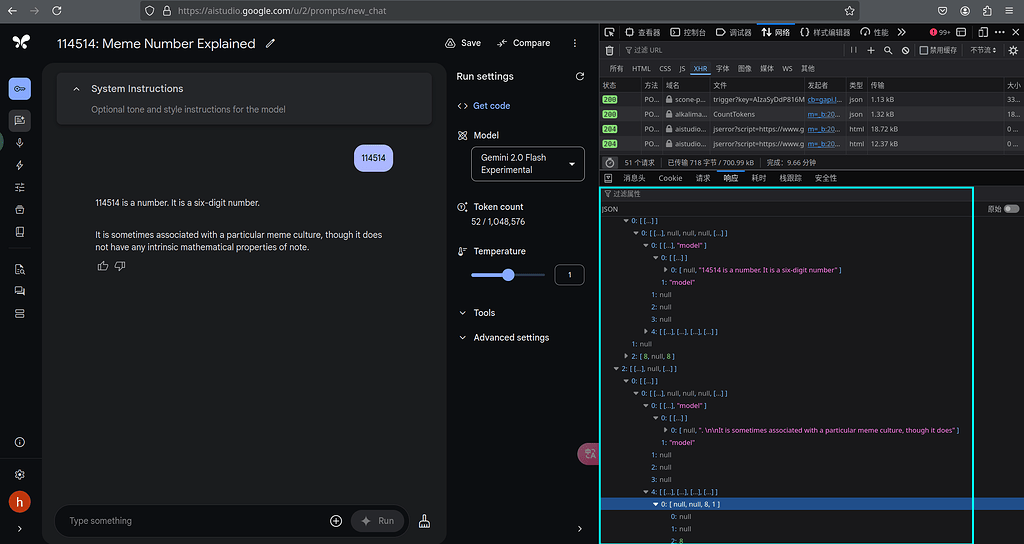This screenshot has width=1024, height=544.
Task: Open the Get API key sidebar icon
Action: point(20,89)
